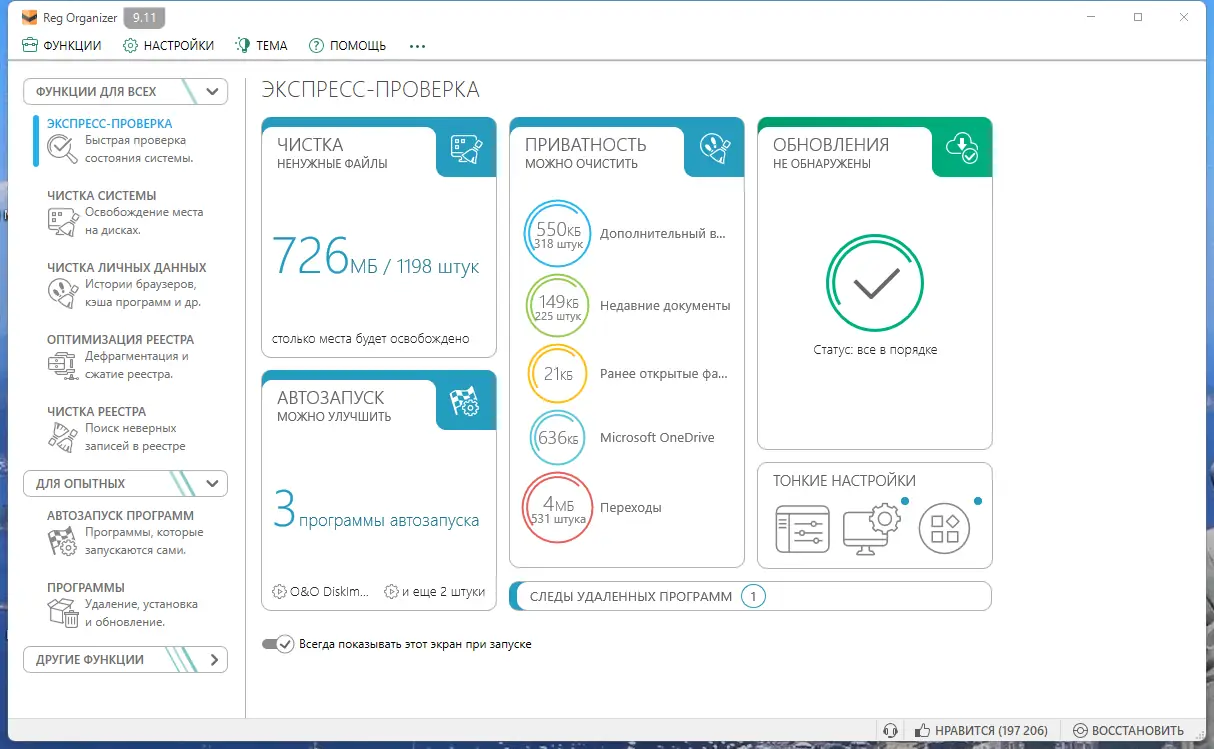This screenshot has height=749, width=1214.
Task: Open the Чистка системы section
Action: pos(130,212)
